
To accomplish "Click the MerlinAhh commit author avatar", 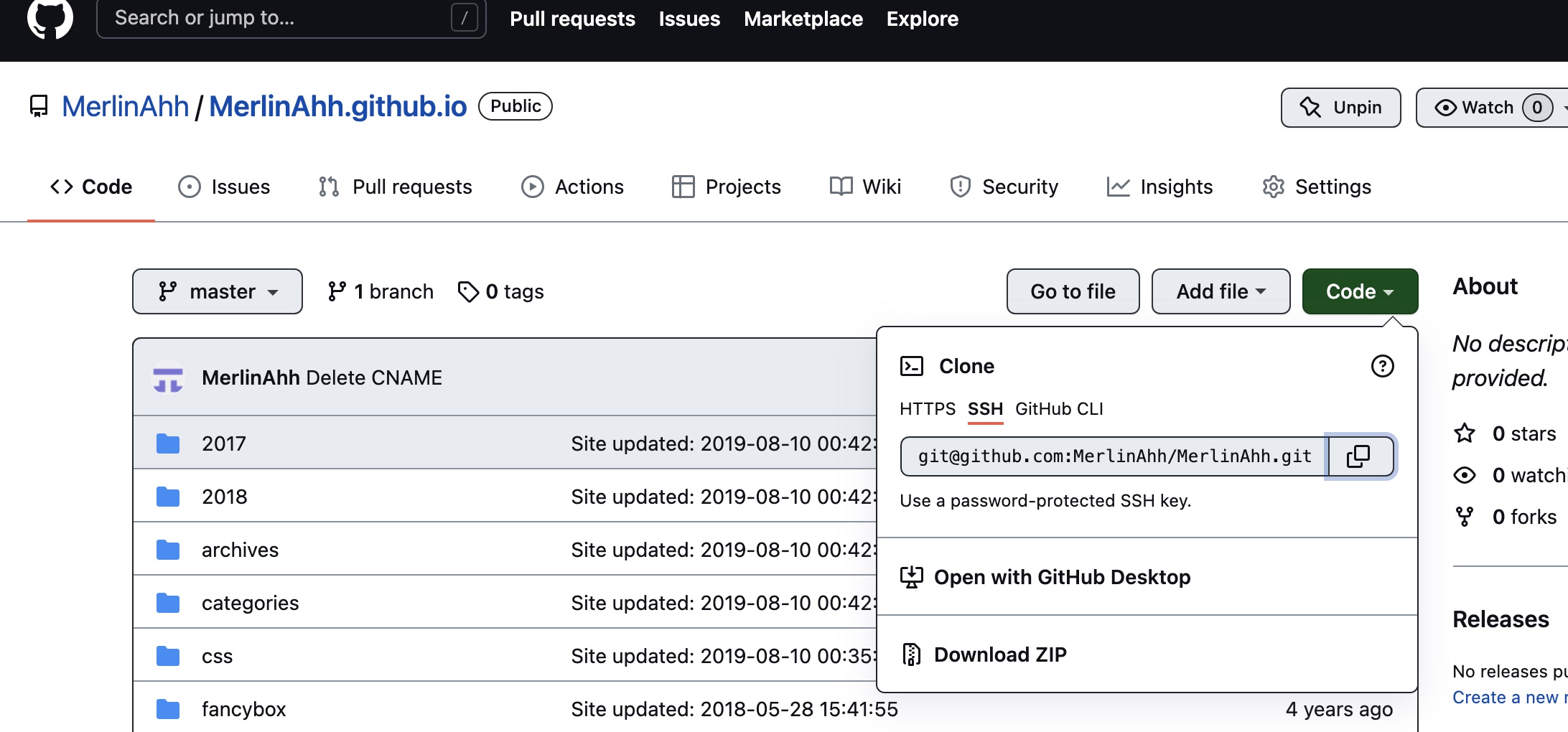I will pyautogui.click(x=168, y=377).
